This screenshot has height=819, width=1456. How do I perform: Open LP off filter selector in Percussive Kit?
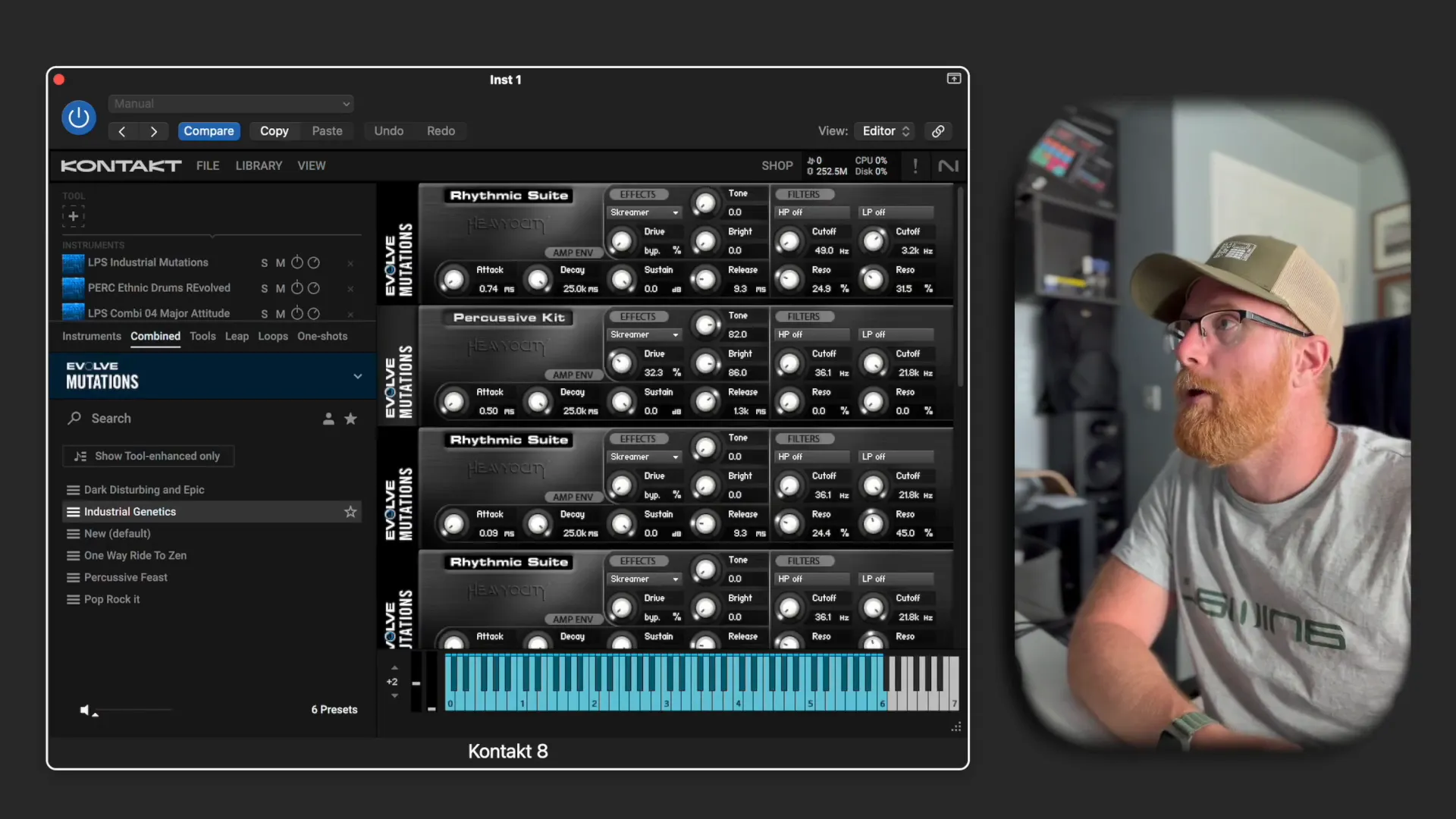coord(896,334)
